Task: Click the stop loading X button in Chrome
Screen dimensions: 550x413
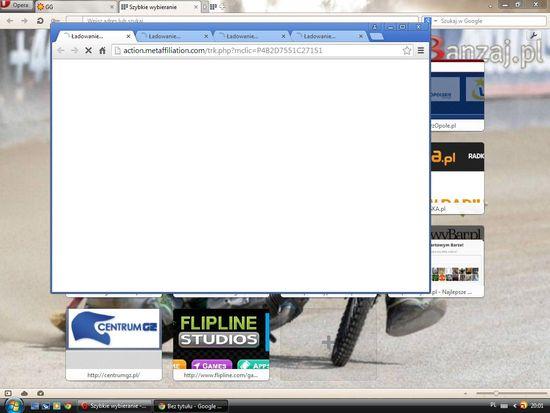Action: pos(88,51)
